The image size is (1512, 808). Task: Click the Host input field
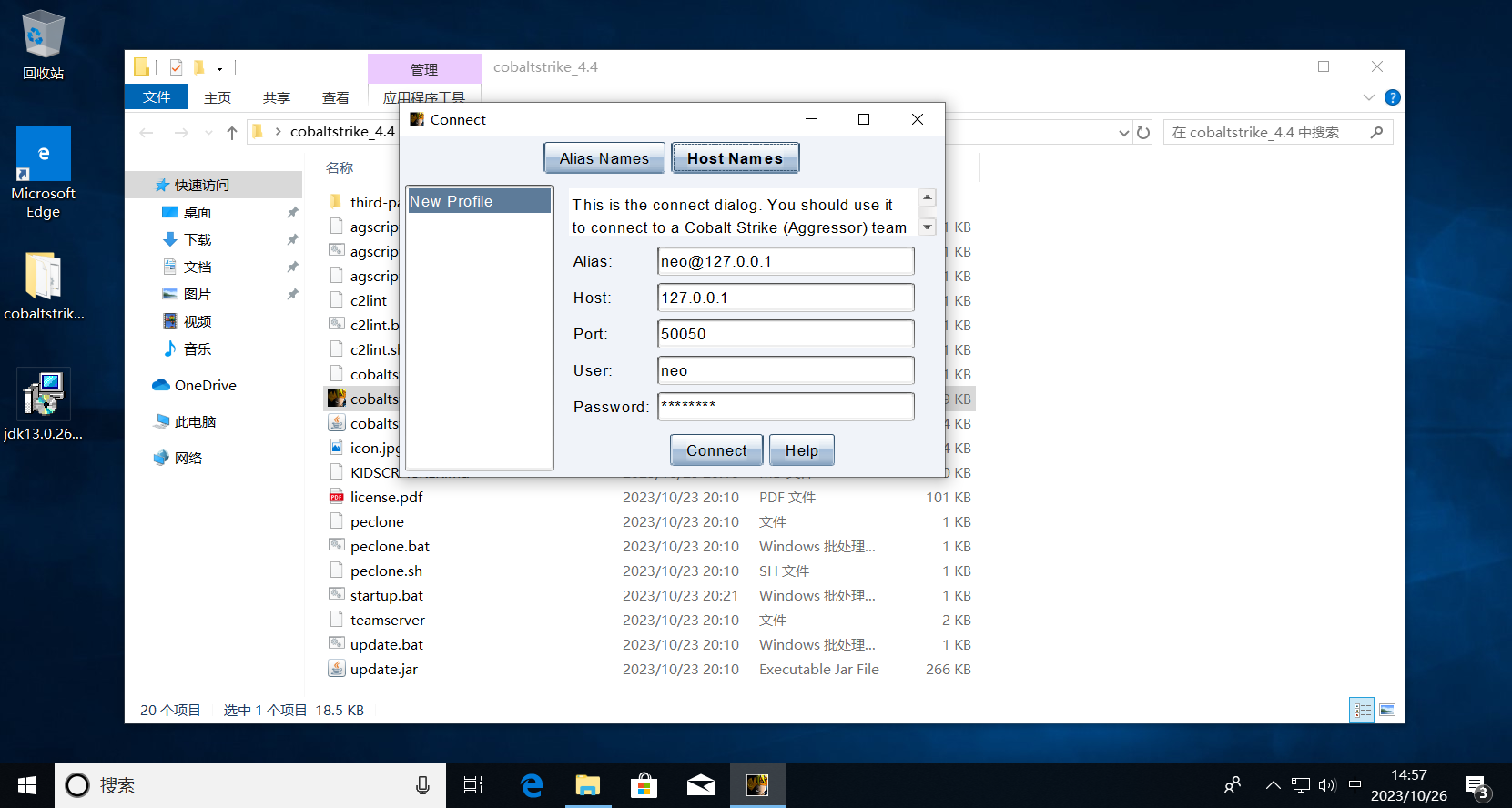(x=786, y=298)
